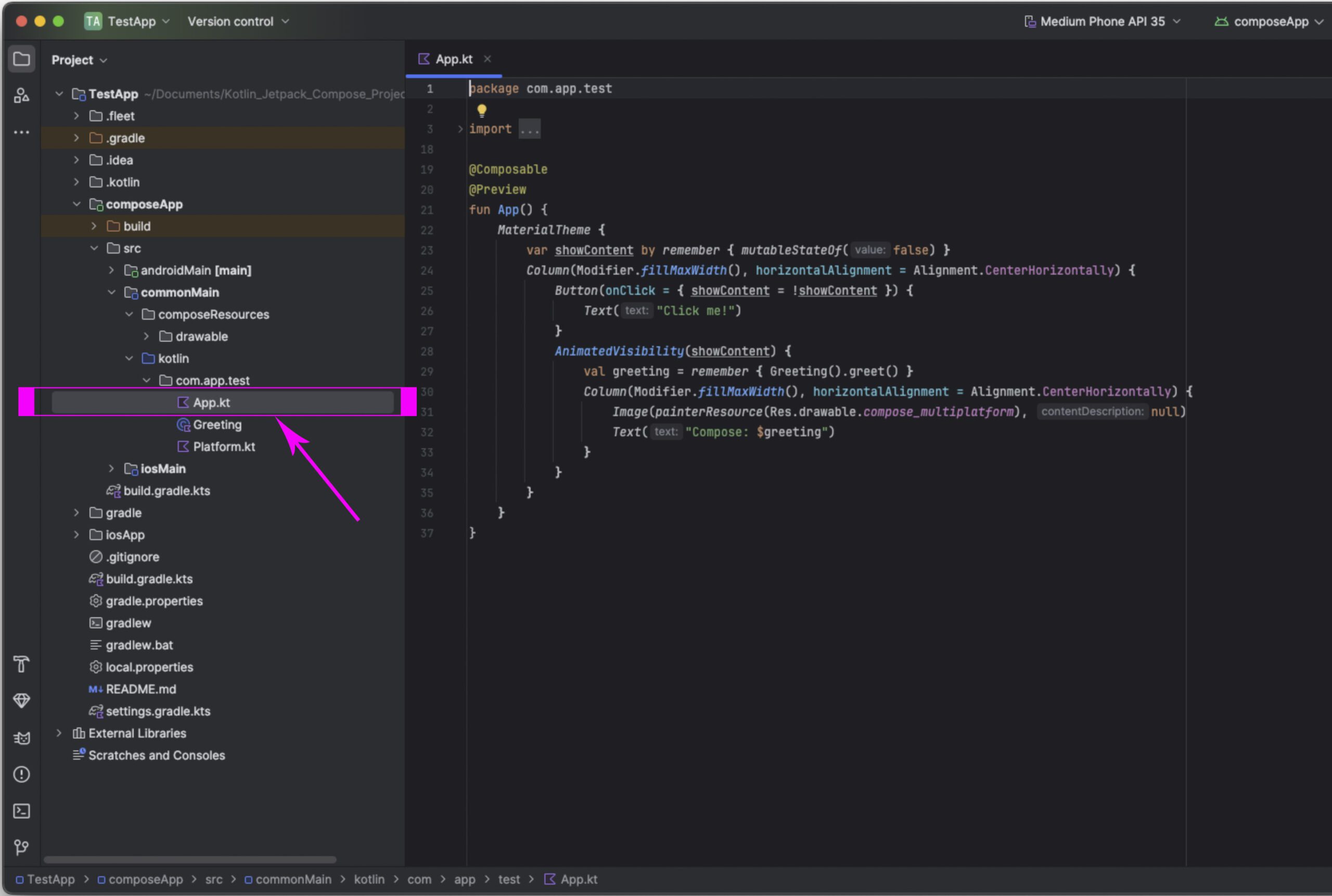Expand the iosApp folder
Screen dimensions: 1332x896
tap(76, 535)
